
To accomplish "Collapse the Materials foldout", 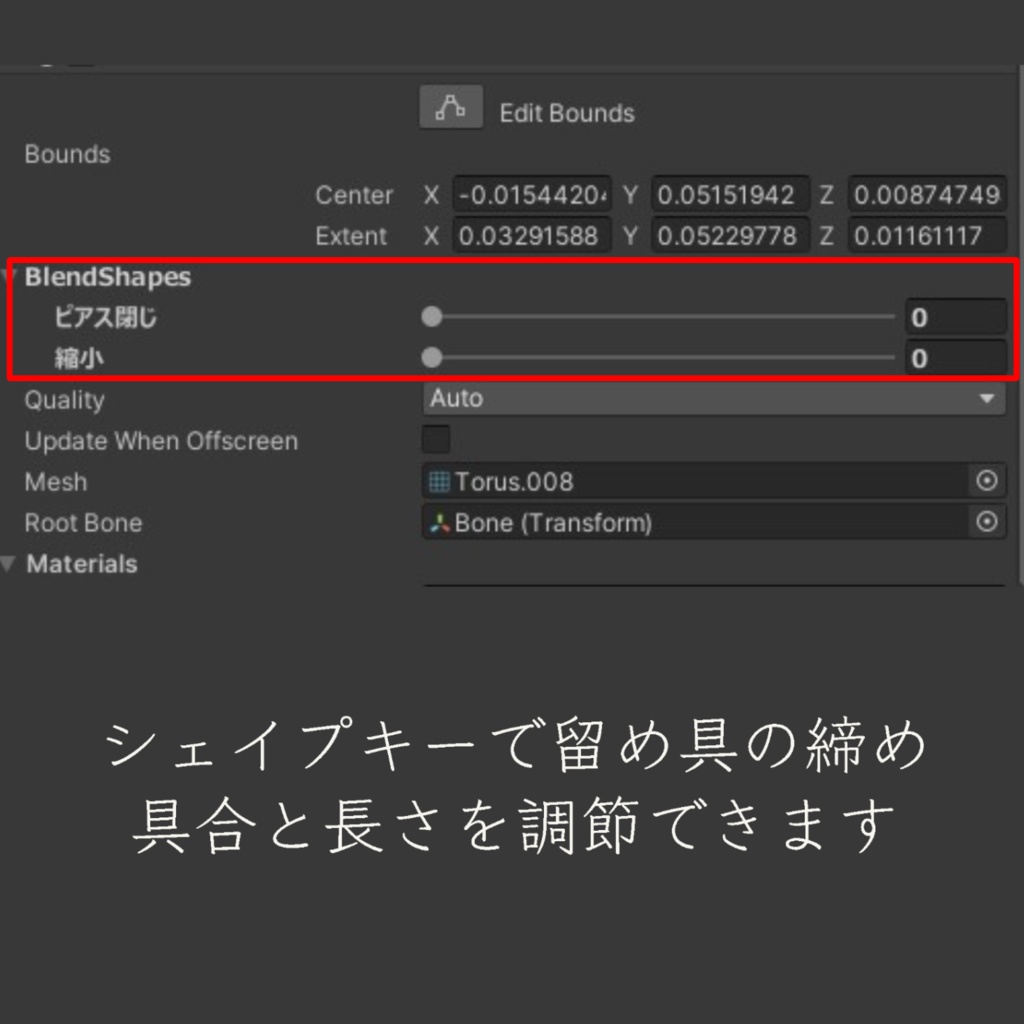I will tap(8, 563).
